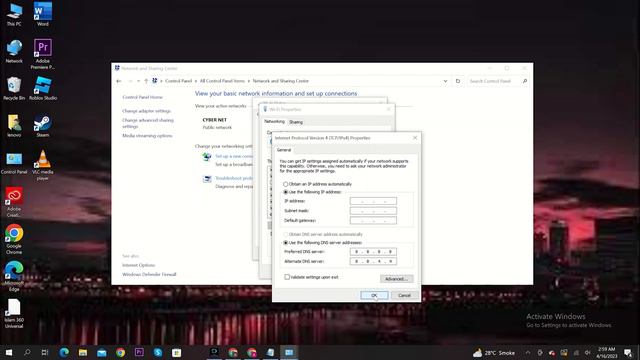Click the Preferred DNS server field
The width and height of the screenshot is (640, 360).
(373, 251)
